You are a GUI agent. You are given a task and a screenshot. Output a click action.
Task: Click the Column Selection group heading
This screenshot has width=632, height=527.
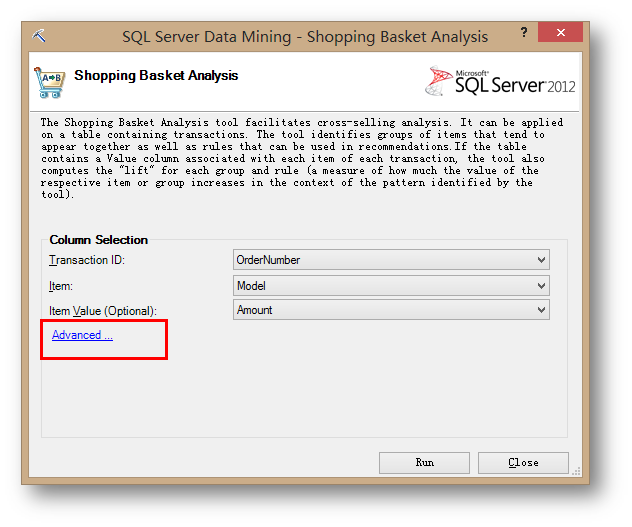pyautogui.click(x=98, y=240)
